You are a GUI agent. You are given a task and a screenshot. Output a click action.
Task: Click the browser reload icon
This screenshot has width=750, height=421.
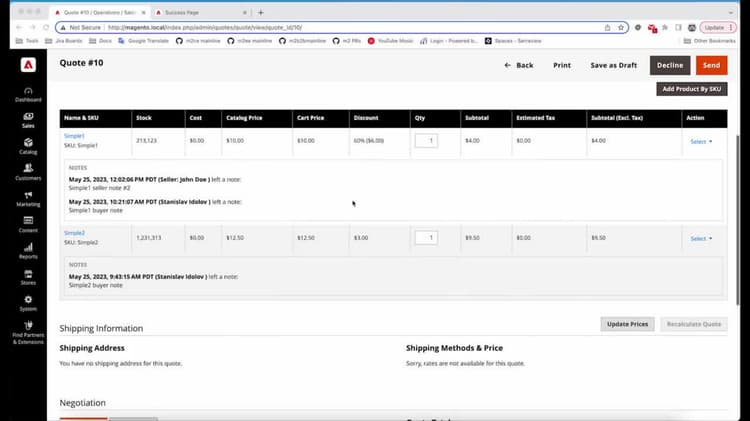(46, 27)
